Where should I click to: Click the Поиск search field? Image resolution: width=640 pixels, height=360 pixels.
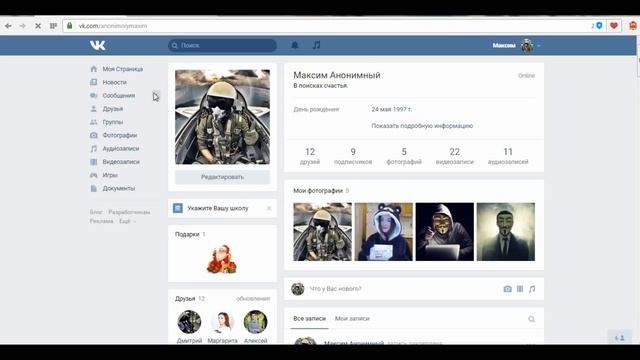(222, 45)
